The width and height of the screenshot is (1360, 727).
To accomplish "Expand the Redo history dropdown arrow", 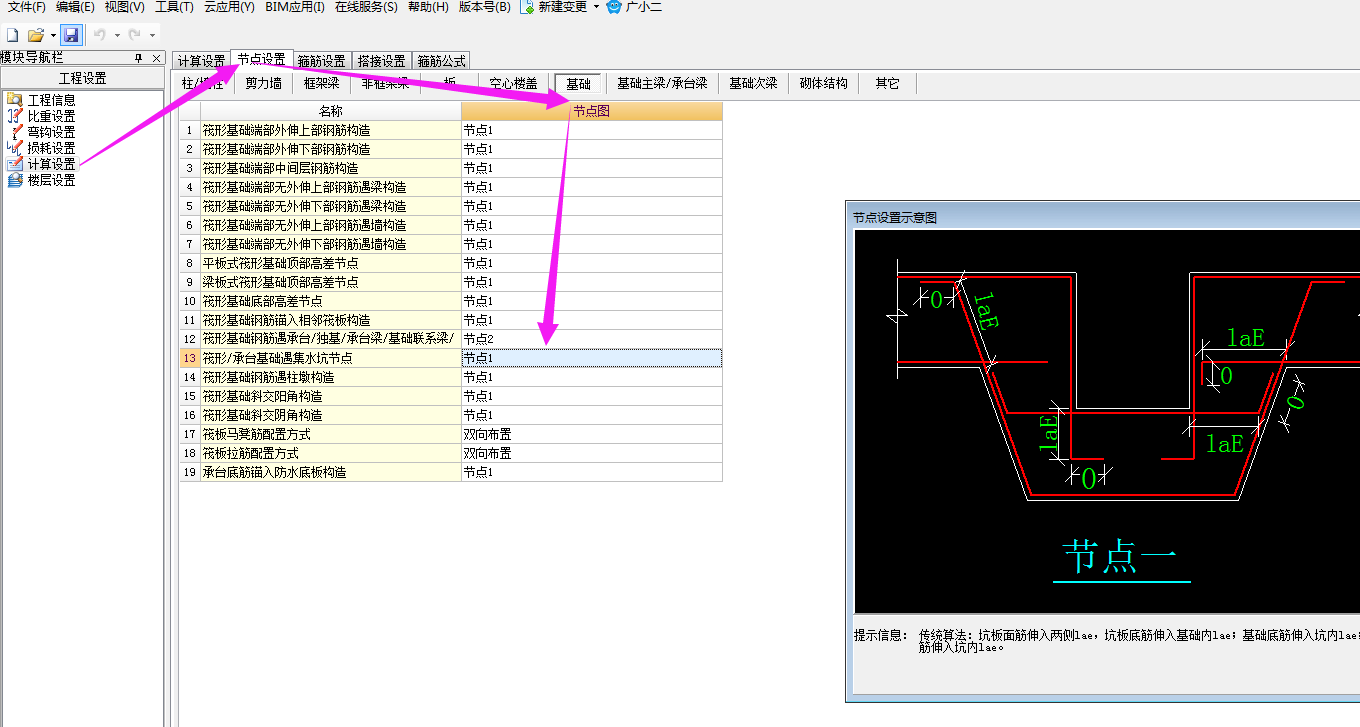I will pyautogui.click(x=152, y=35).
